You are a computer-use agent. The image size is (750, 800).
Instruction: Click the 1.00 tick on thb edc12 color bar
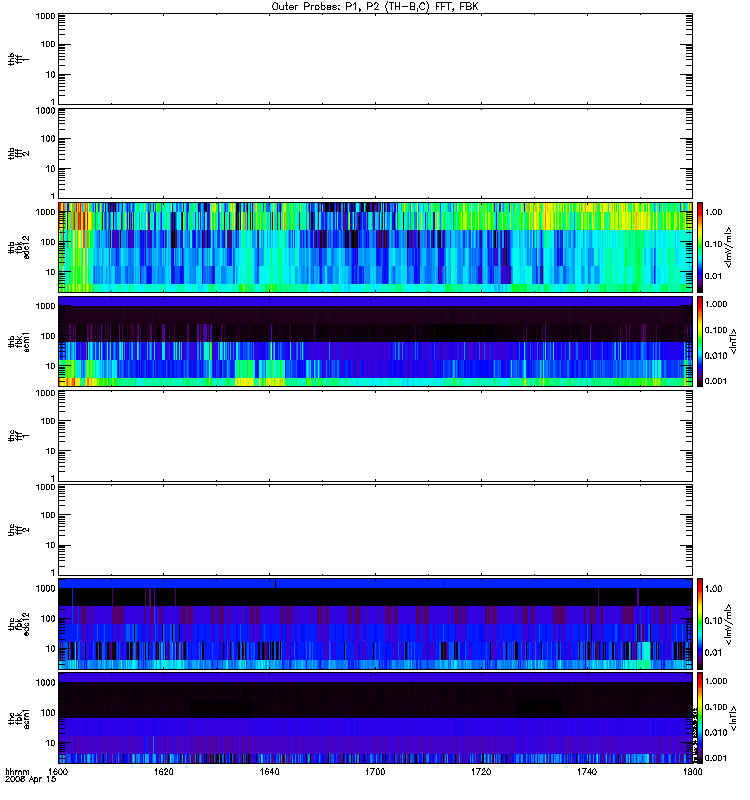point(714,212)
